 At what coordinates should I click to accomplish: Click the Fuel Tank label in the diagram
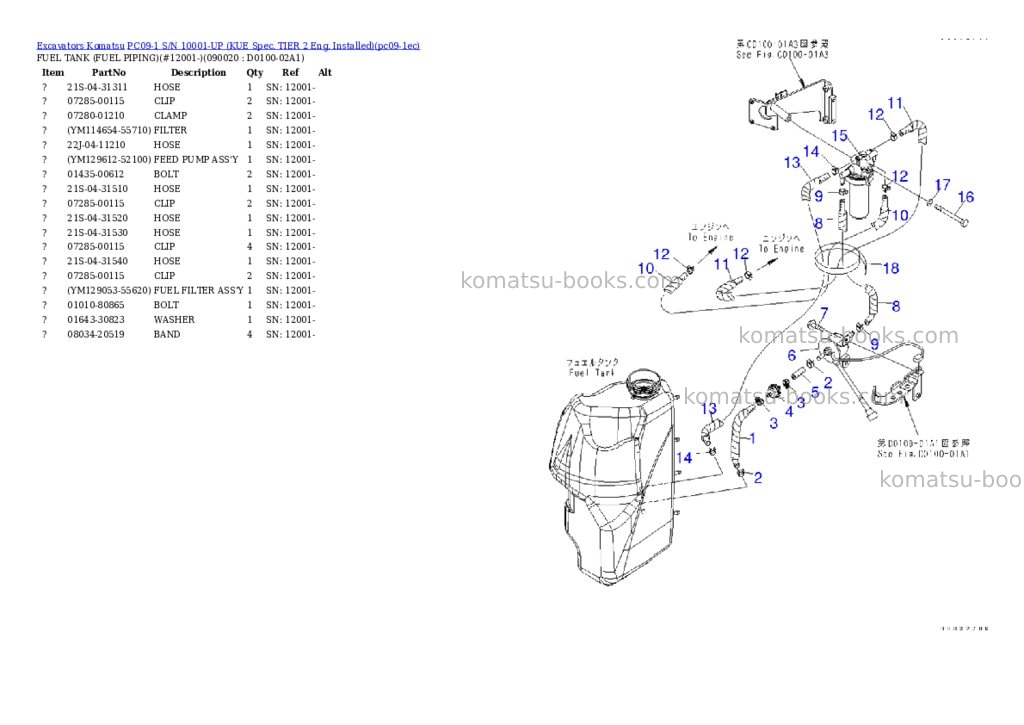592,372
